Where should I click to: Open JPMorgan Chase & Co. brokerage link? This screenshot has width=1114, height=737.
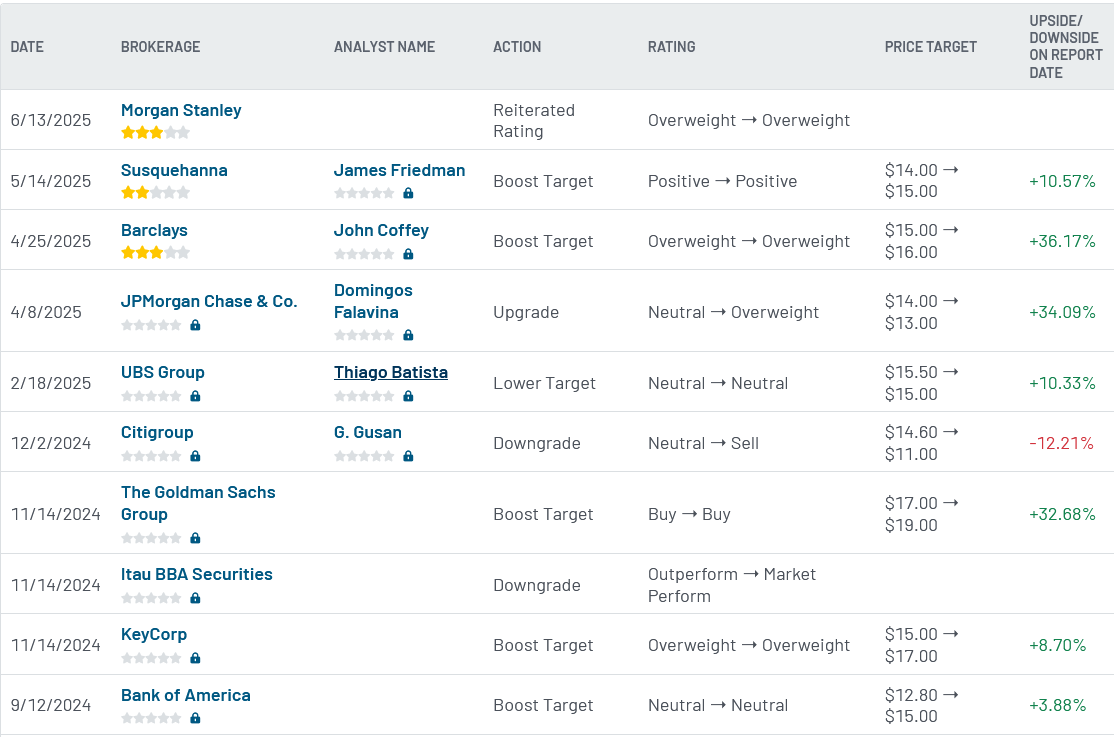[209, 301]
